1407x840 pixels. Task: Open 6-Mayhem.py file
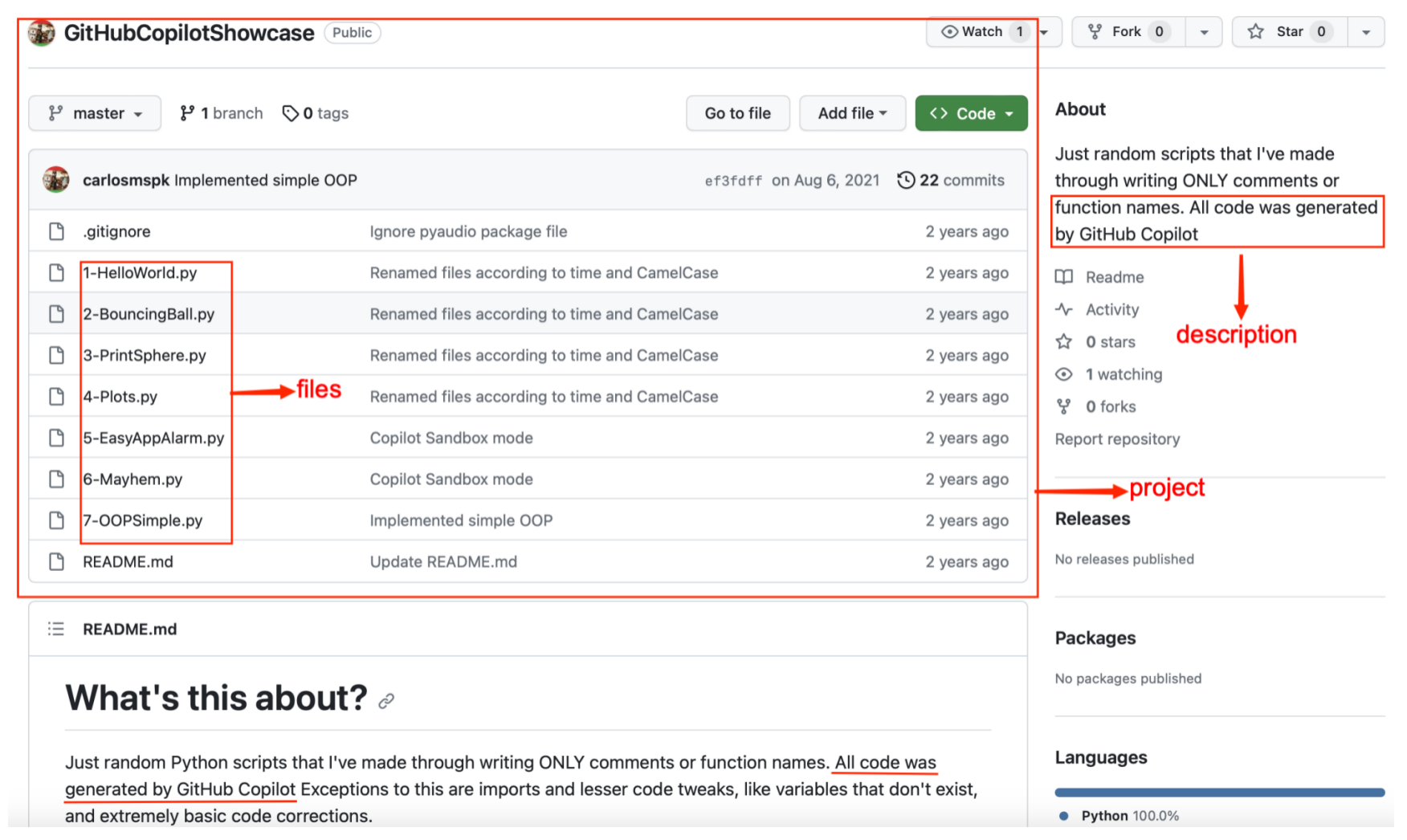pos(133,479)
